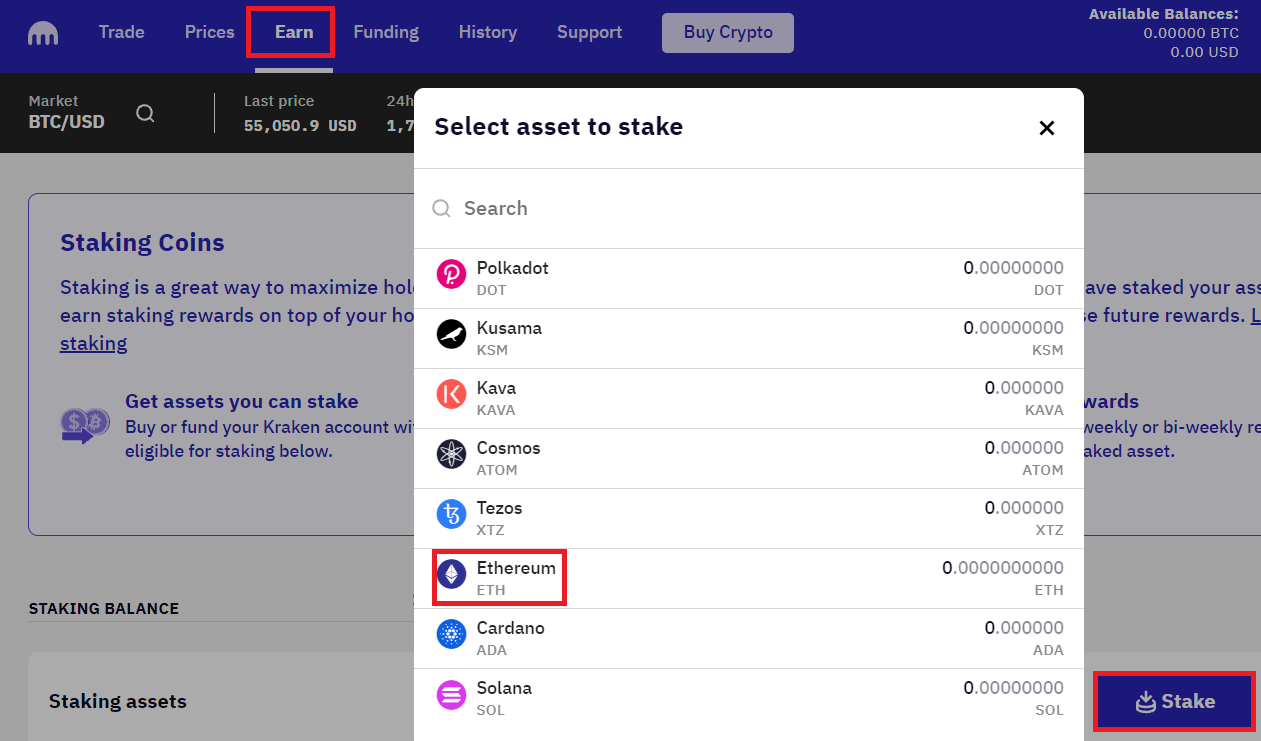Click the Tezos coin icon
This screenshot has width=1261, height=741.
click(x=451, y=516)
